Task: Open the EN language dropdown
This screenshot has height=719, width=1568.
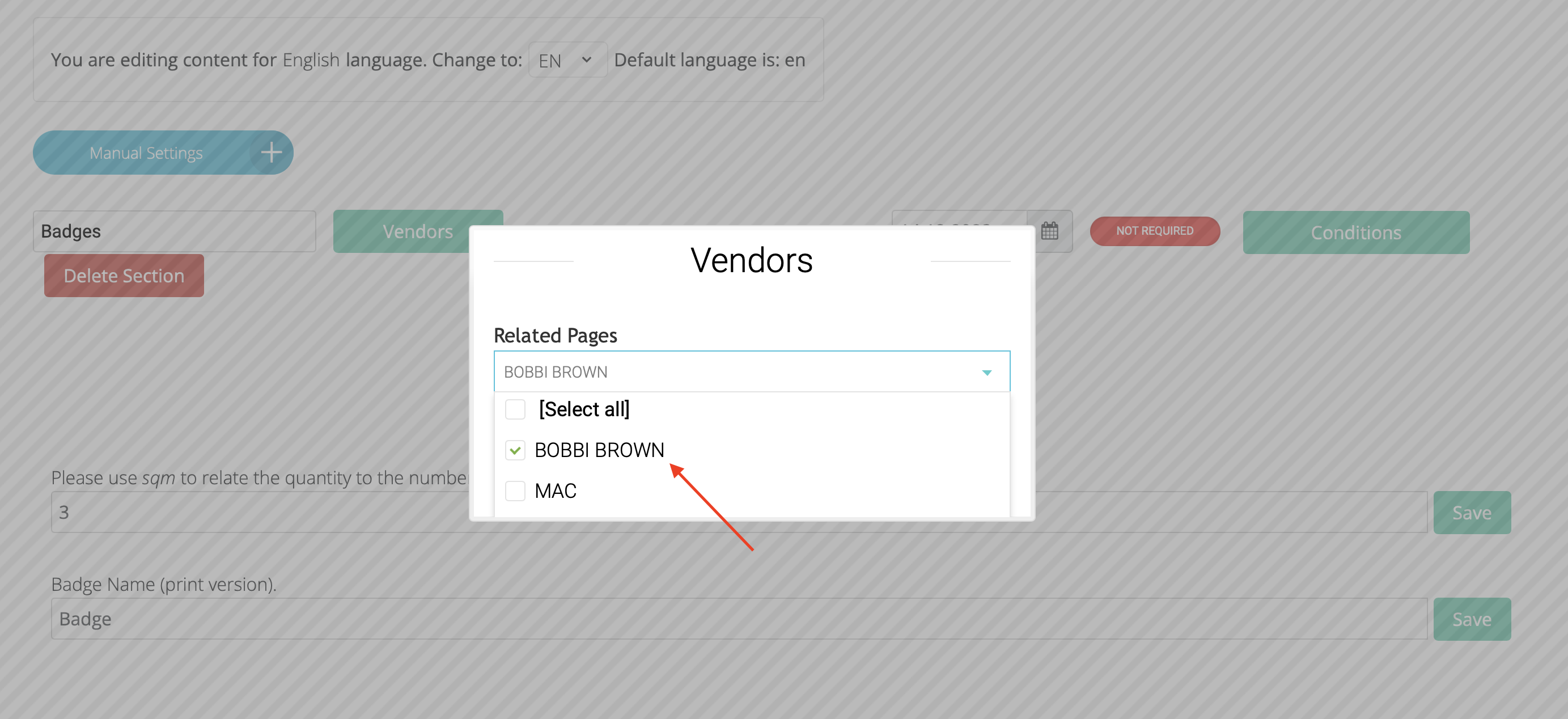Action: click(567, 60)
